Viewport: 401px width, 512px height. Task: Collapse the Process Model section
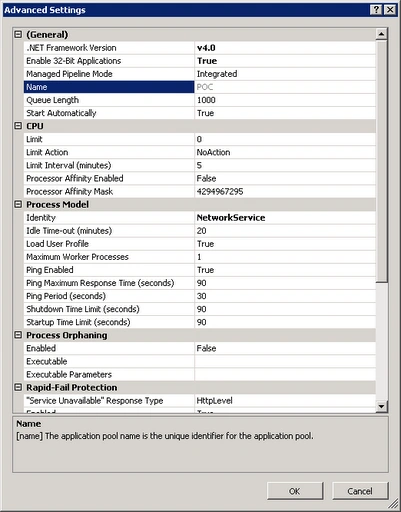[18, 204]
